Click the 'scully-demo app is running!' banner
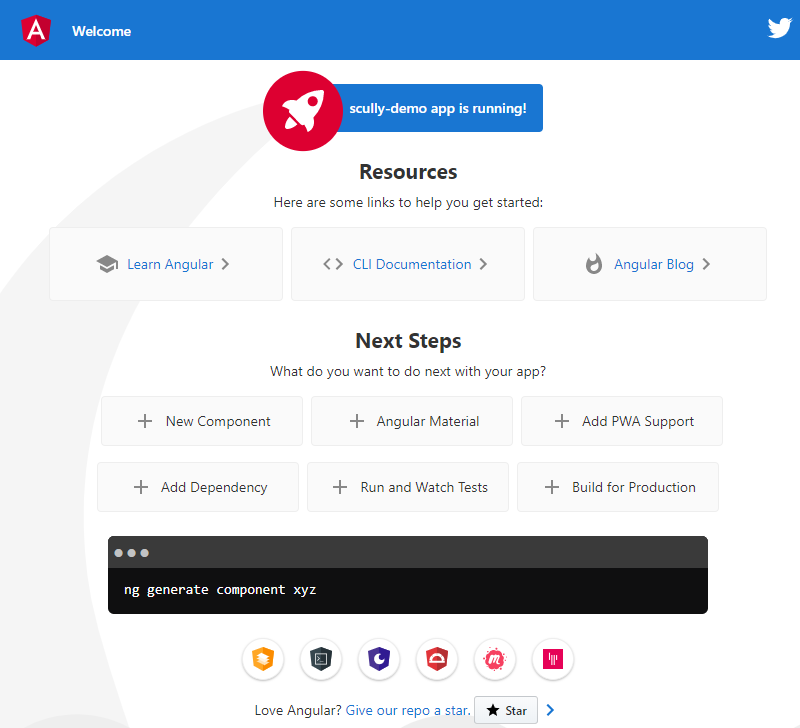The height and width of the screenshot is (728, 800). [438, 108]
